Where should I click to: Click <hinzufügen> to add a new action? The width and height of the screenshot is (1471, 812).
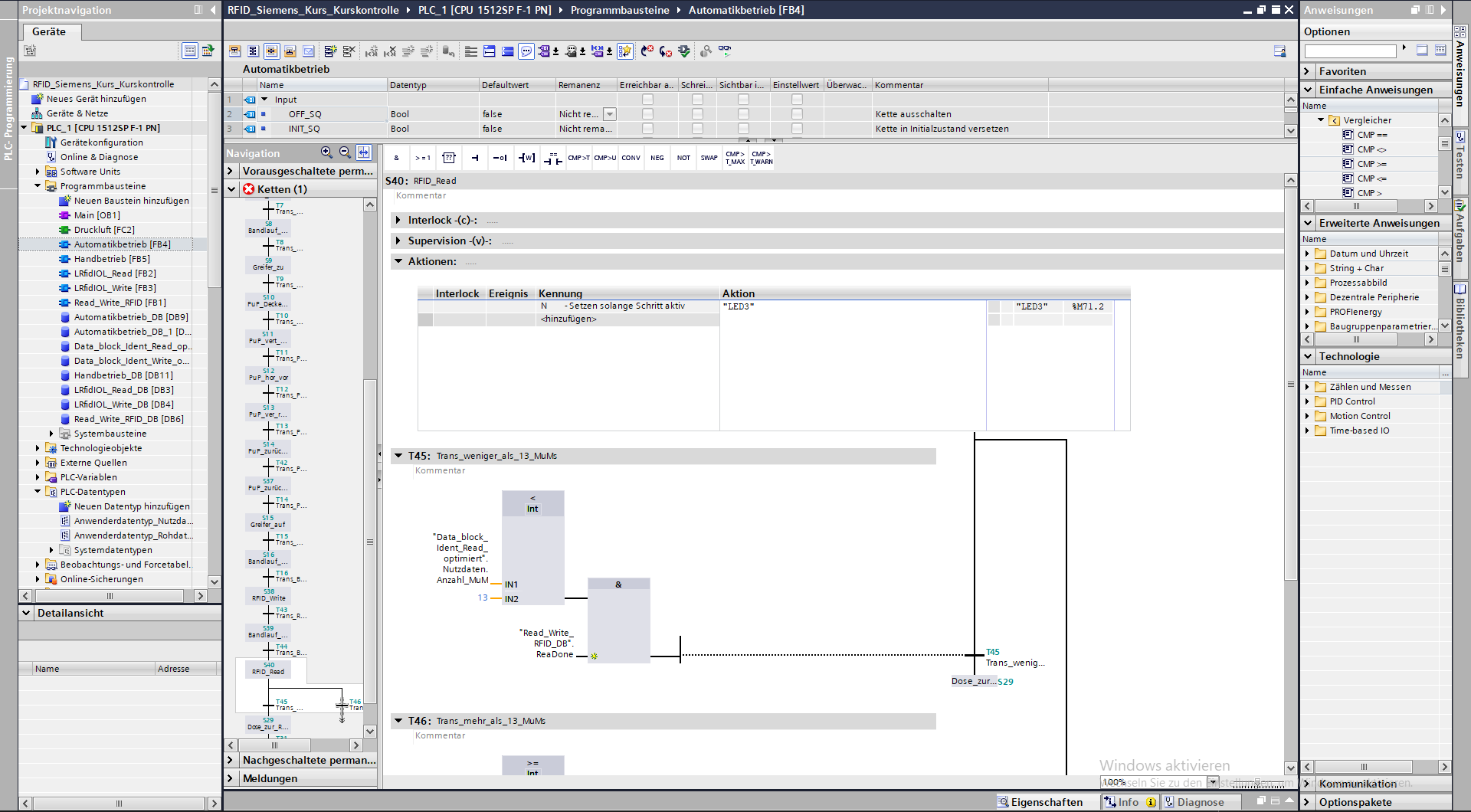click(568, 319)
